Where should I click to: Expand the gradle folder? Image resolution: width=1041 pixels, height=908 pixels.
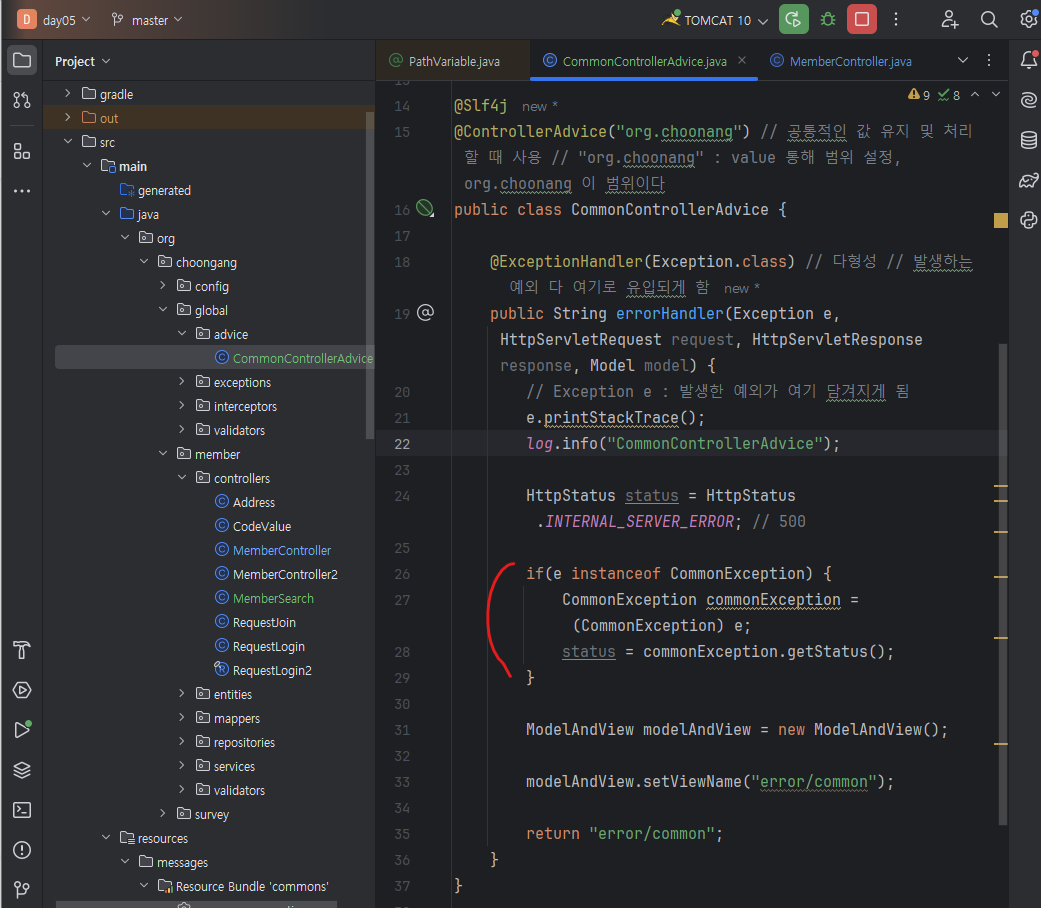pos(67,94)
